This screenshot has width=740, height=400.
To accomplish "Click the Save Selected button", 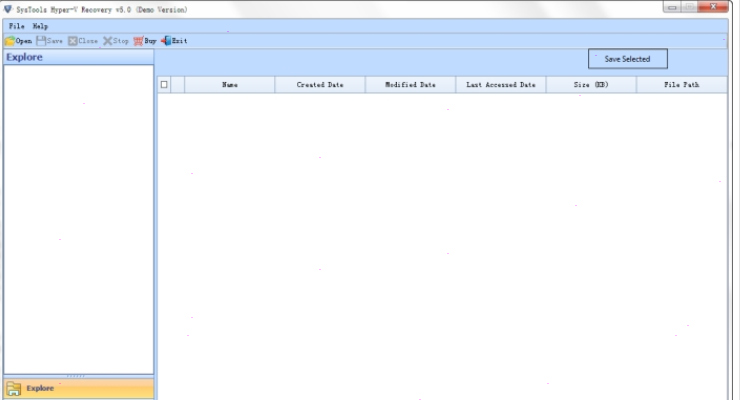I will (x=628, y=59).
